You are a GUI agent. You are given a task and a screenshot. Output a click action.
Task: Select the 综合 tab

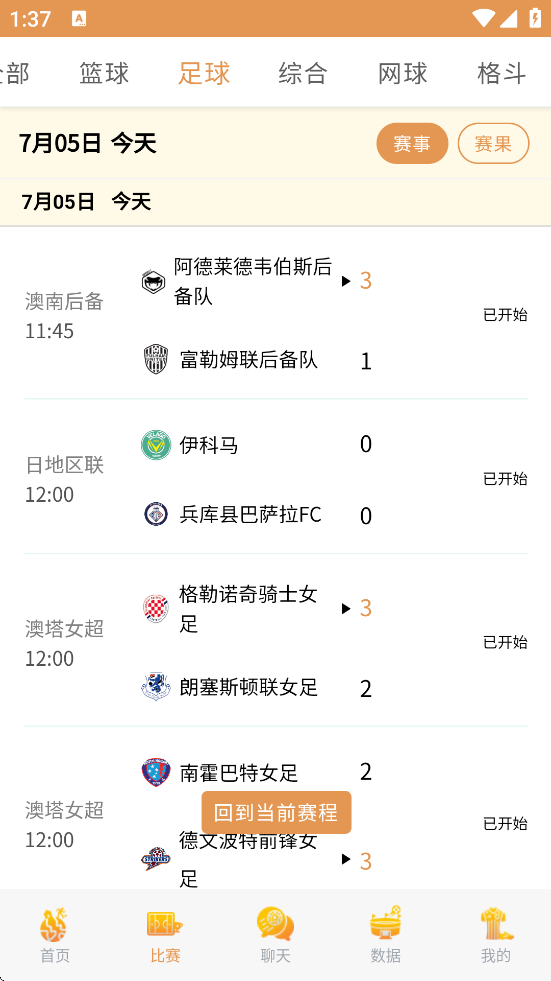pos(303,73)
